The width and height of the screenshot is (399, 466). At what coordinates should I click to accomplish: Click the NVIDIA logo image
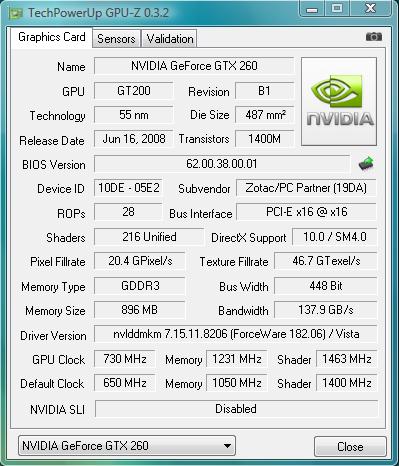pyautogui.click(x=339, y=102)
